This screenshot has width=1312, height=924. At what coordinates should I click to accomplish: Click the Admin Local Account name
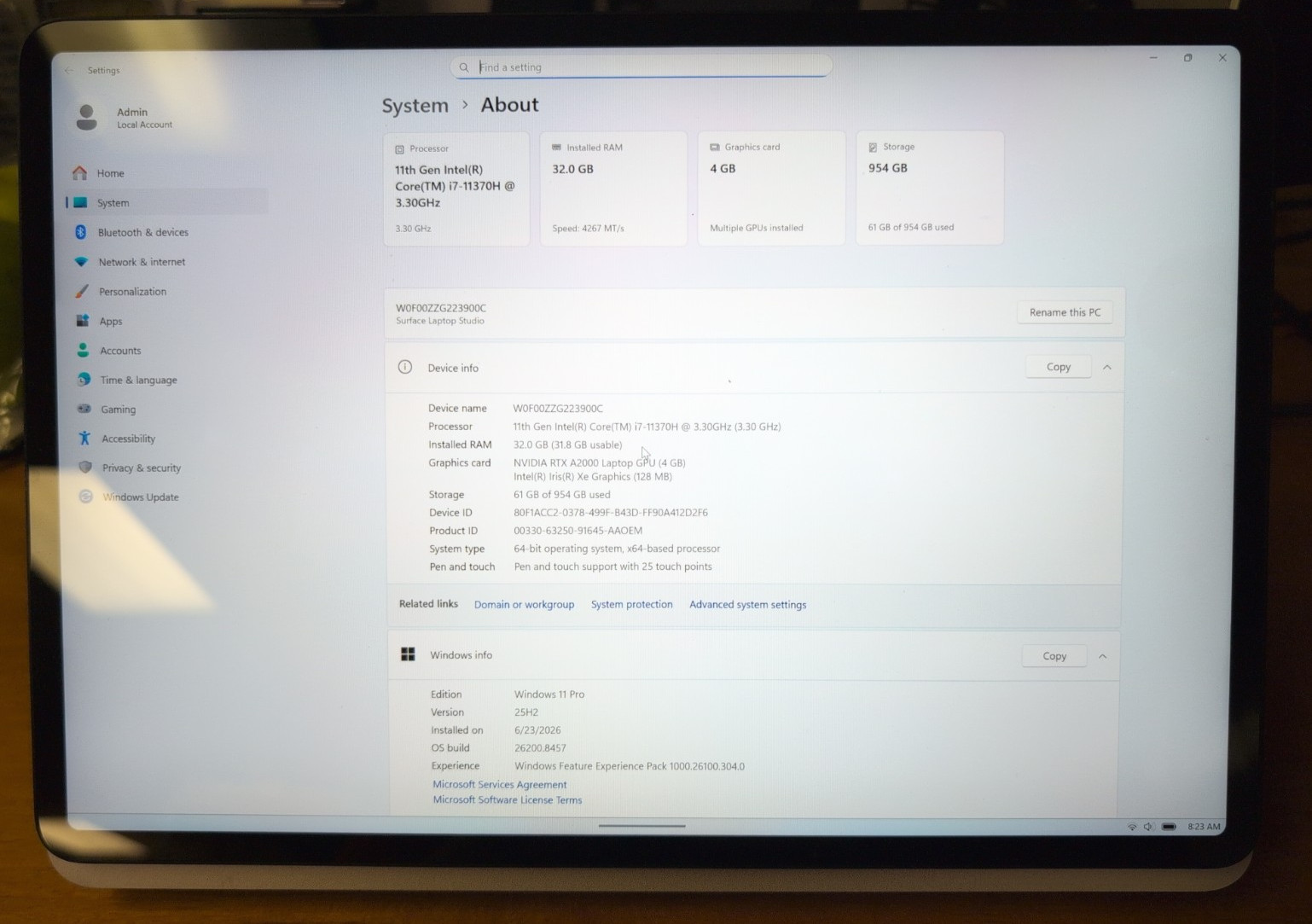tap(144, 118)
